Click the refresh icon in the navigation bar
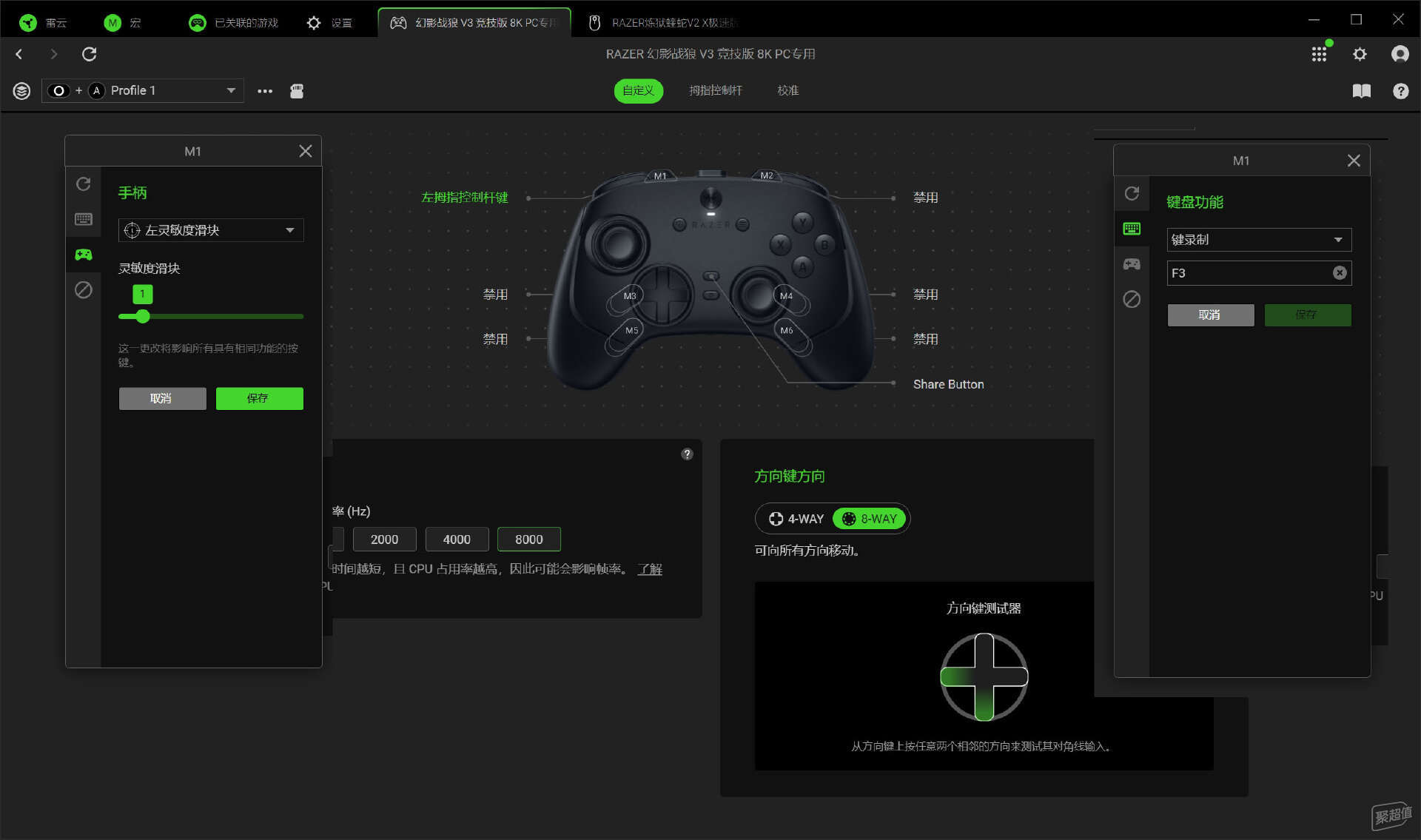This screenshot has height=840, width=1421. click(x=89, y=54)
